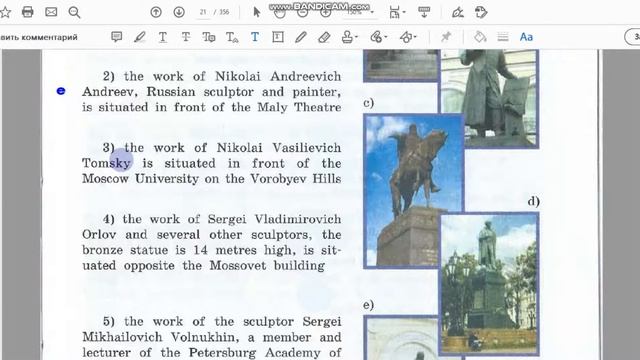Click the 'd)' image label
This screenshot has width=640, height=360.
pyautogui.click(x=533, y=202)
